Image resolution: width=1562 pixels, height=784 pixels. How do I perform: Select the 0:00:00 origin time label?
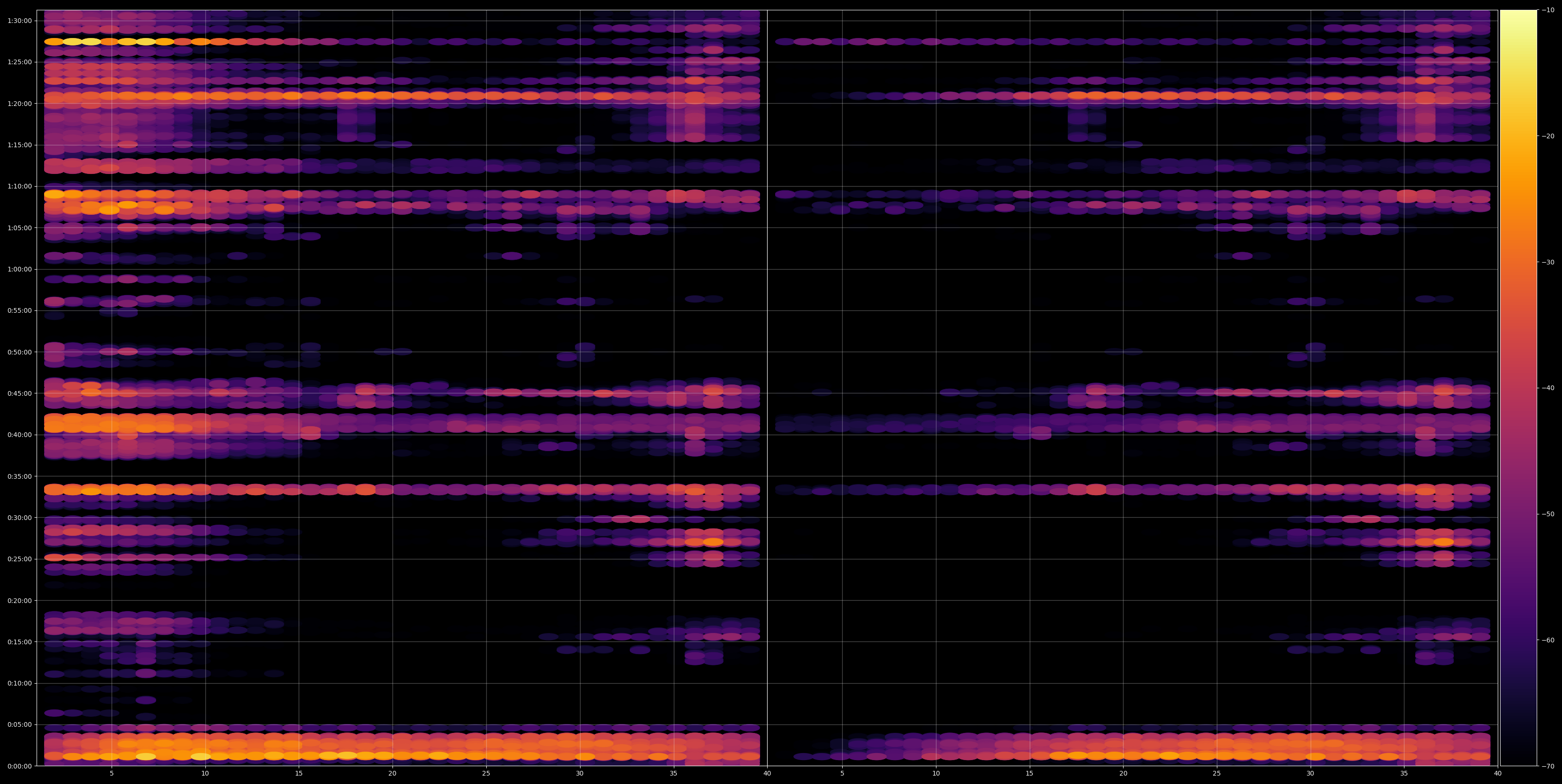(19, 766)
